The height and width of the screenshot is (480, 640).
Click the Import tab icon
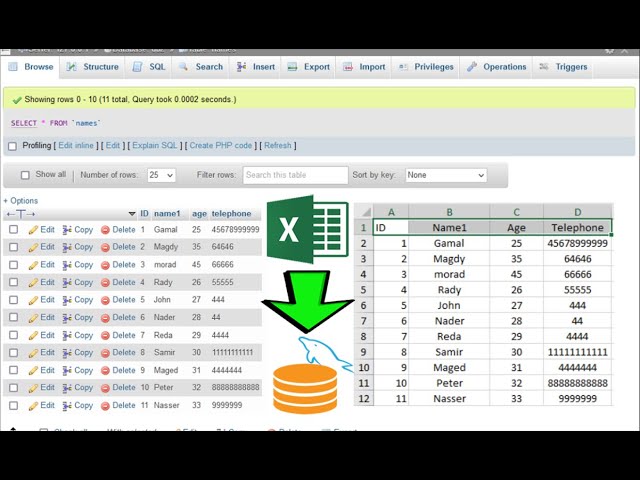pyautogui.click(x=348, y=67)
